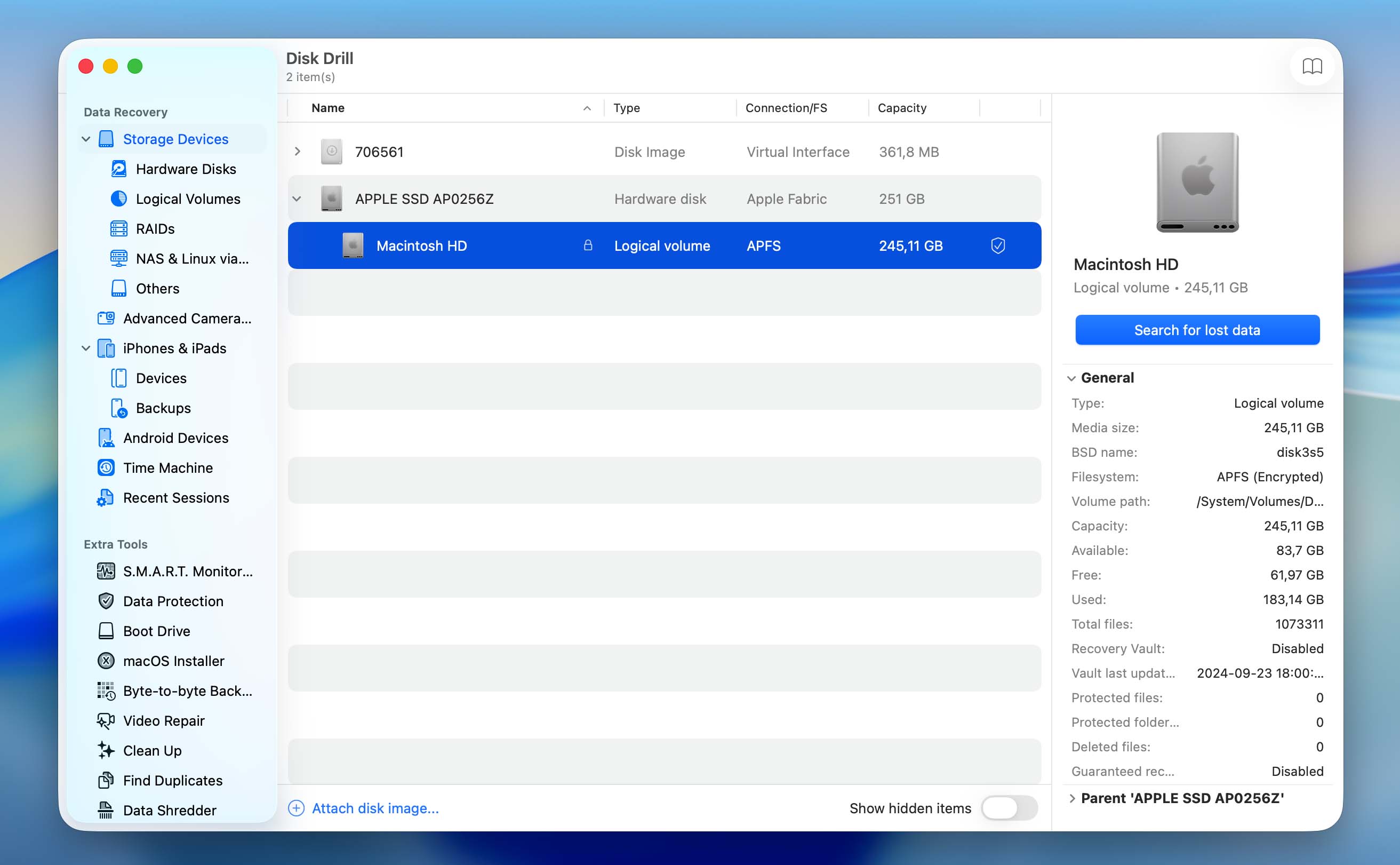
Task: Click the Backups phone icon
Action: click(118, 408)
